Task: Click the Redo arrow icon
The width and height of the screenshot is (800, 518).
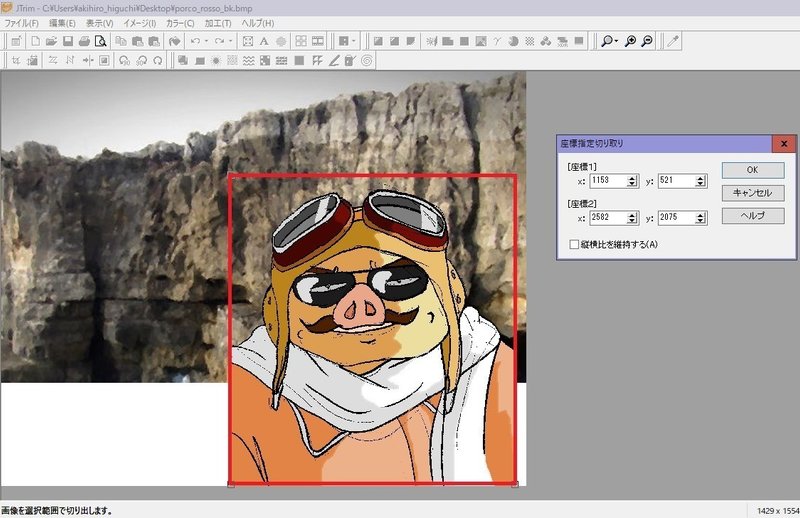Action: pos(219,41)
